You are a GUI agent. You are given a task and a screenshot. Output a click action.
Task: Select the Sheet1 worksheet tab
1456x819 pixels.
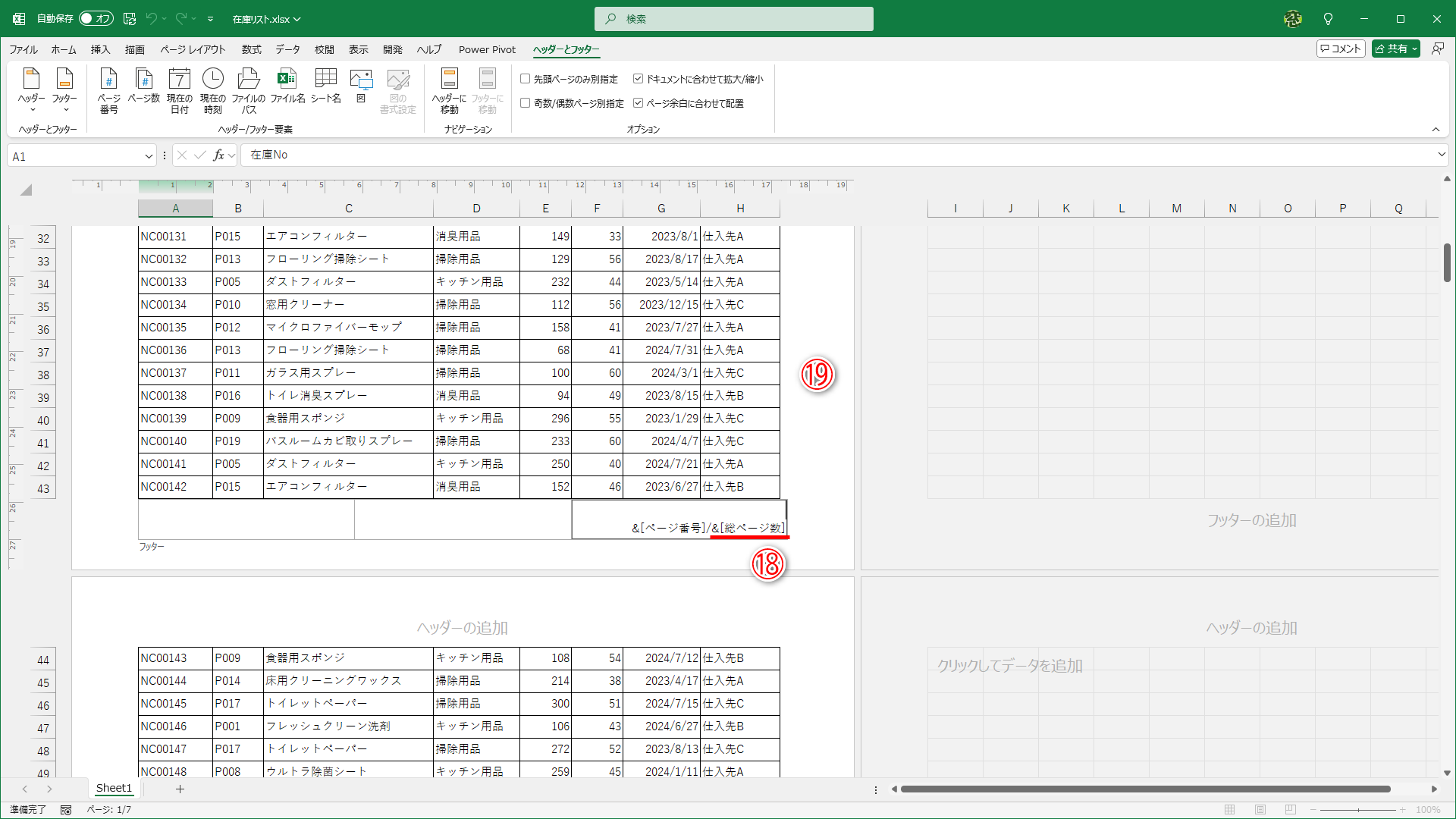click(x=114, y=789)
